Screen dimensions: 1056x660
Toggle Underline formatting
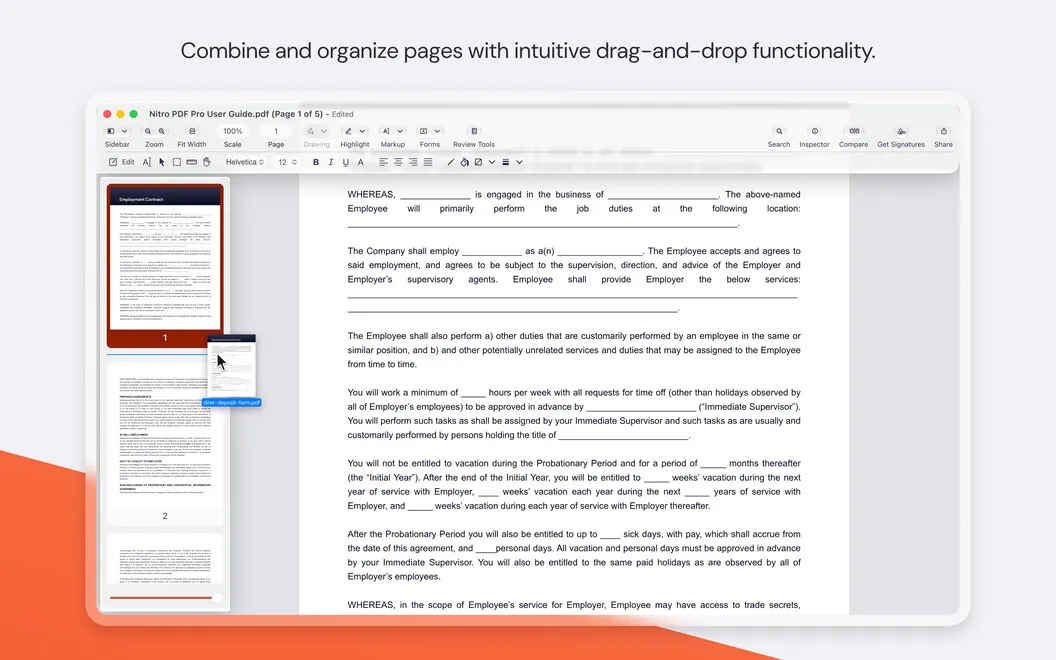345,162
